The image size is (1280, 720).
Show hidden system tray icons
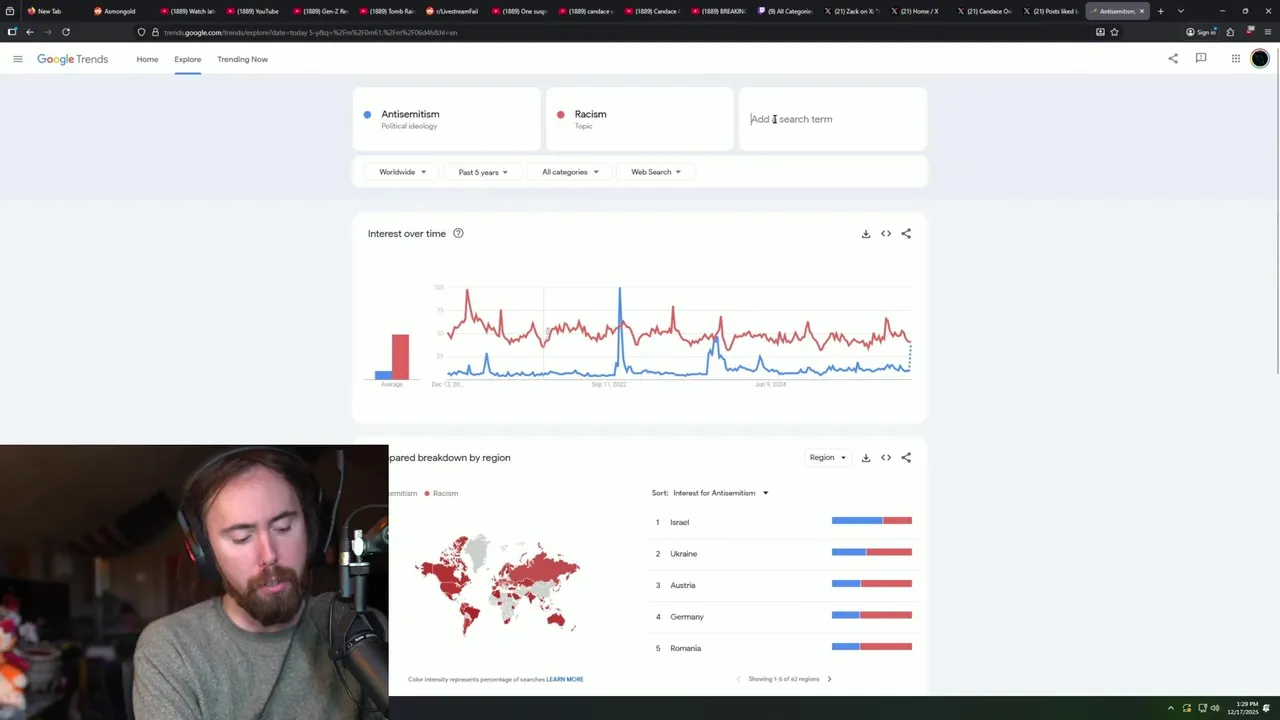(1171, 708)
